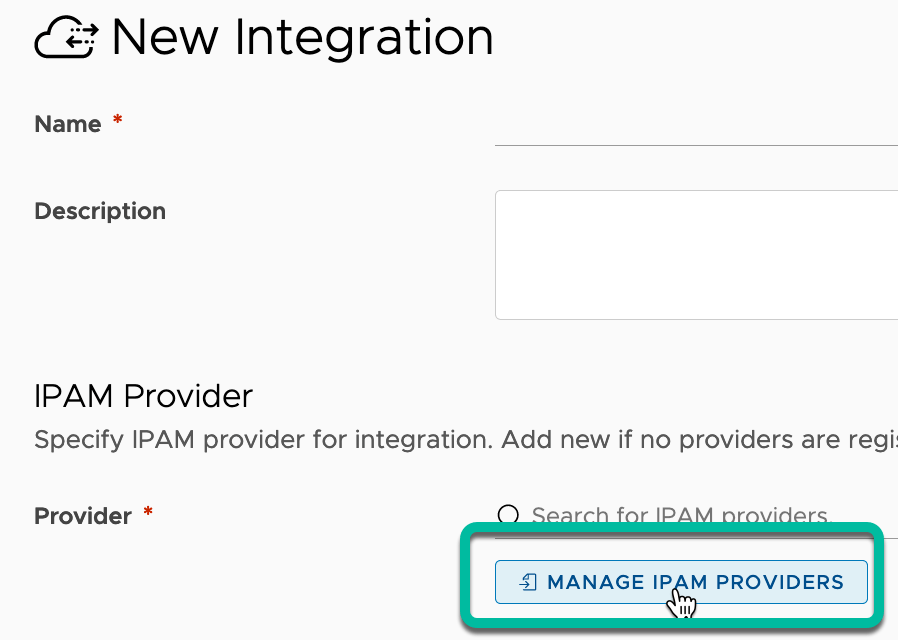Screen dimensions: 898x640
Task: Click the Name field label
Action: pos(68,124)
